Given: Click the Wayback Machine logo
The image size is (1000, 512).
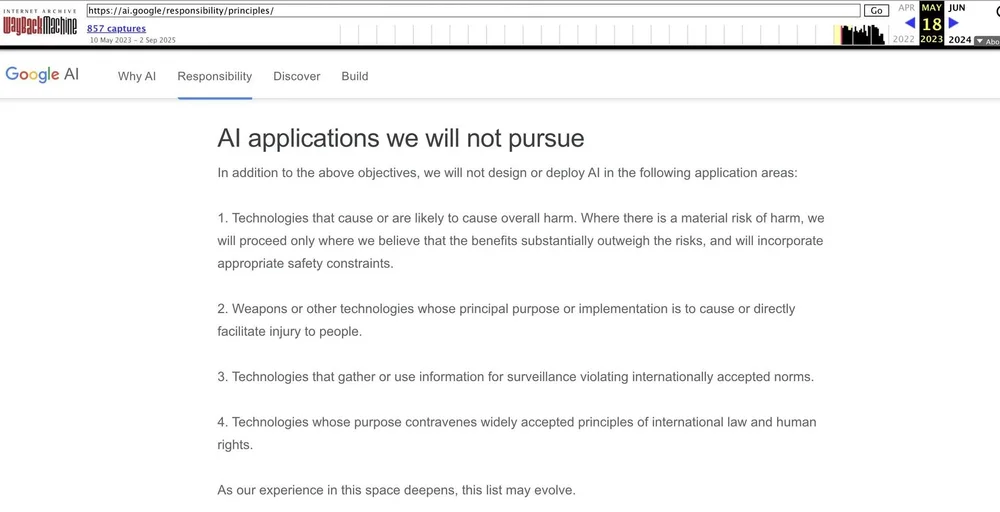Looking at the screenshot, I should [40, 22].
